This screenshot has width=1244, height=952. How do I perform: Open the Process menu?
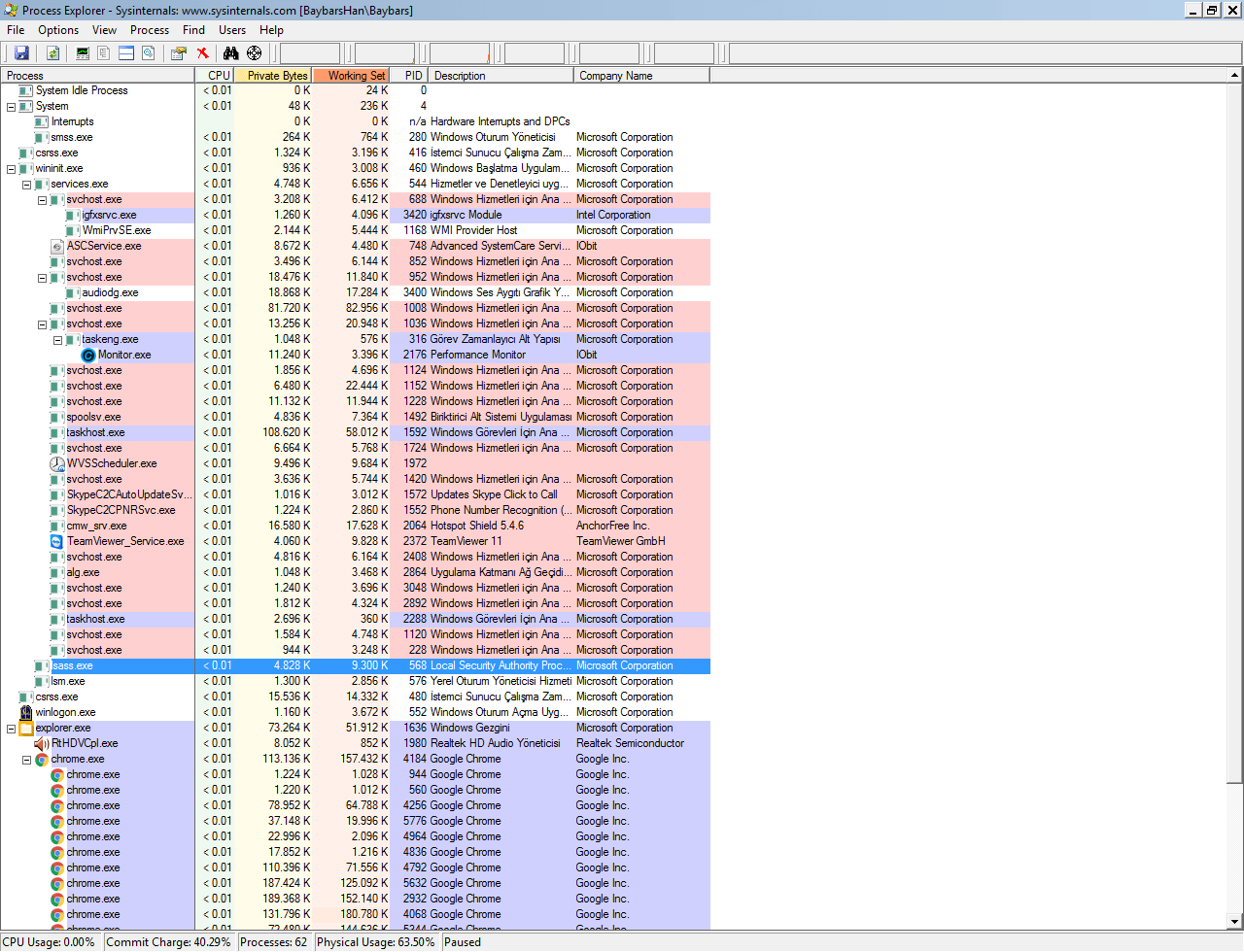point(150,30)
